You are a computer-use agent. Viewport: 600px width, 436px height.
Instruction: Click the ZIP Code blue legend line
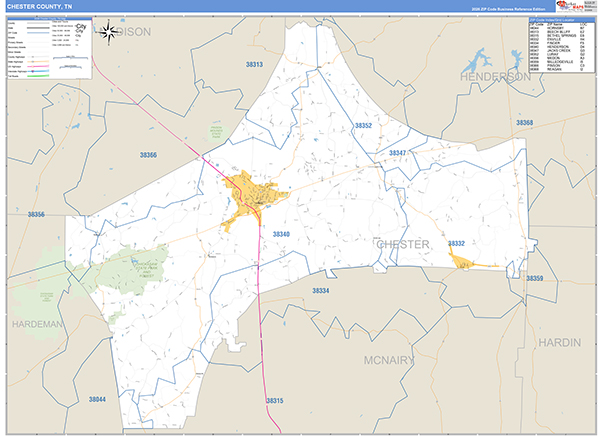pos(38,33)
